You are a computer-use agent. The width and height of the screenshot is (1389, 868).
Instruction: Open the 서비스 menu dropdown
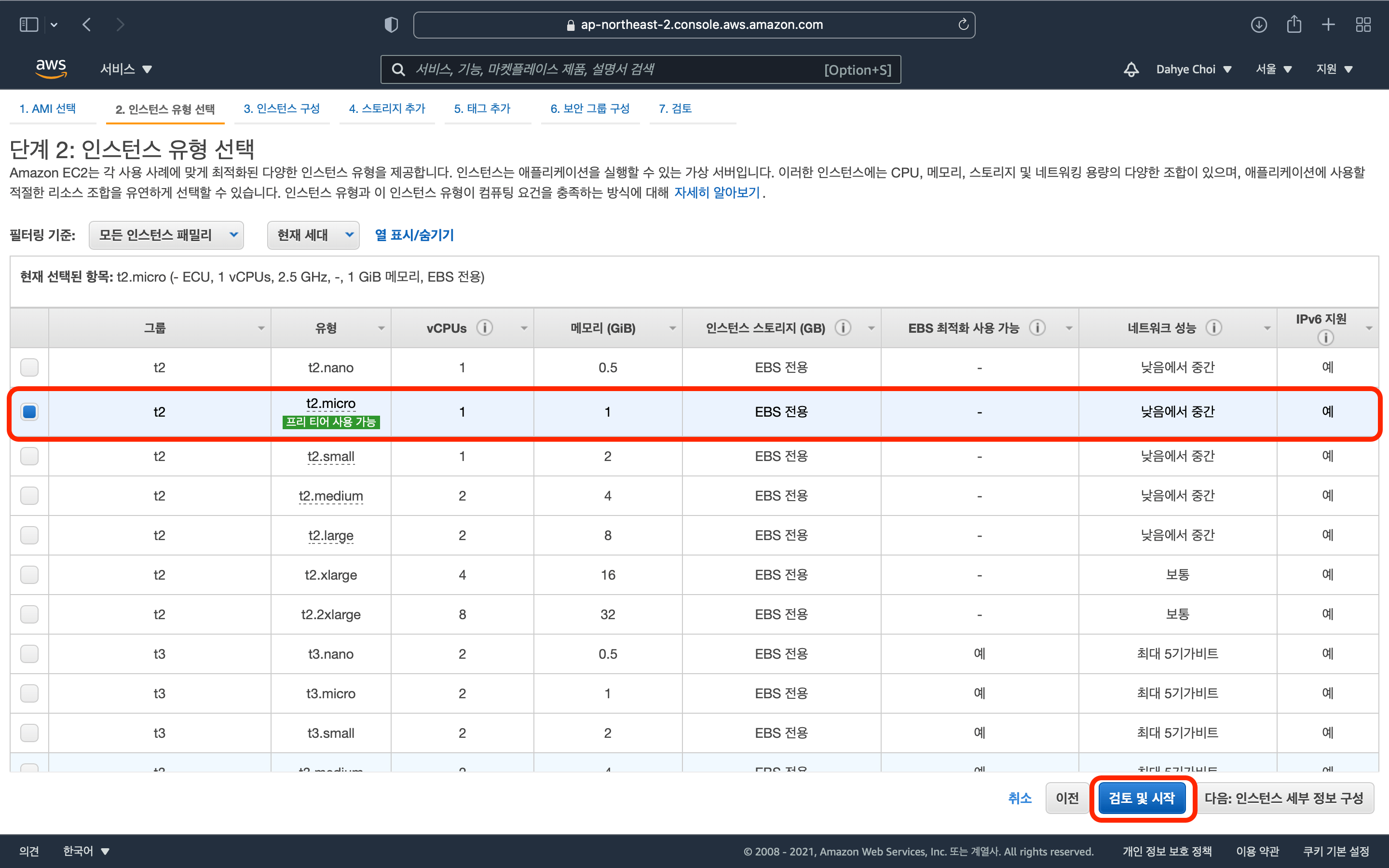(126, 69)
